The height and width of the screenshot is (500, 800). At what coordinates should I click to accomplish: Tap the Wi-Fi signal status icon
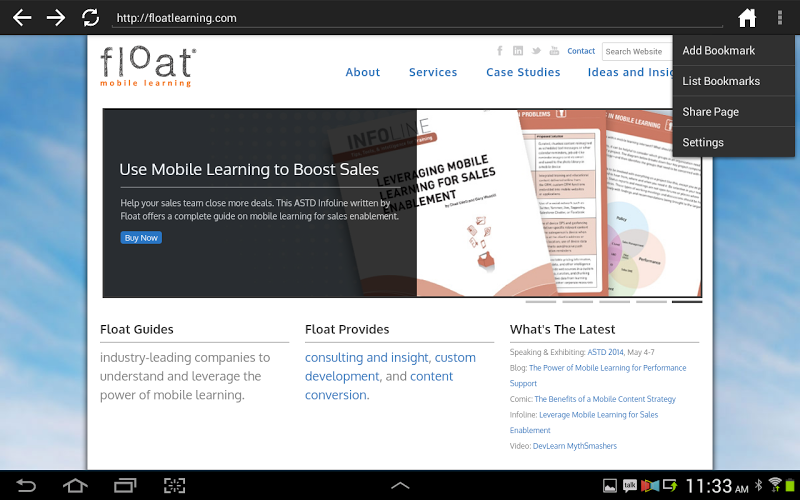click(x=774, y=485)
